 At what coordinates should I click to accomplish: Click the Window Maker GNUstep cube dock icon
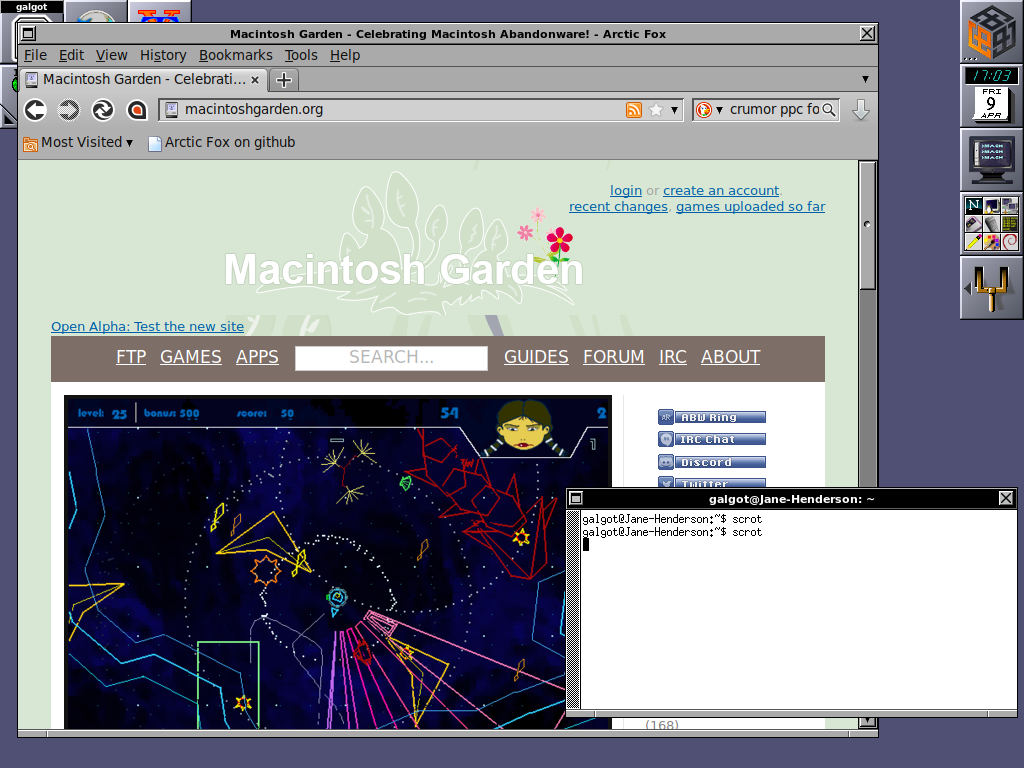991,32
